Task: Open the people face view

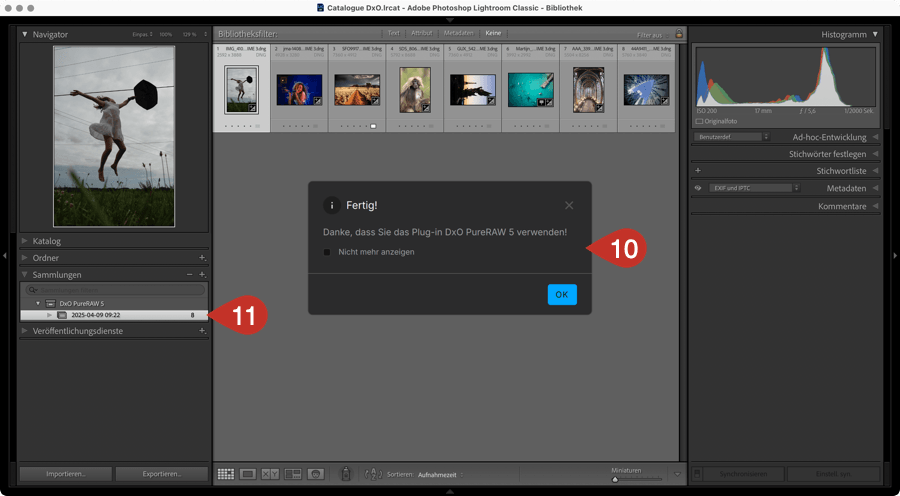Action: 316,474
